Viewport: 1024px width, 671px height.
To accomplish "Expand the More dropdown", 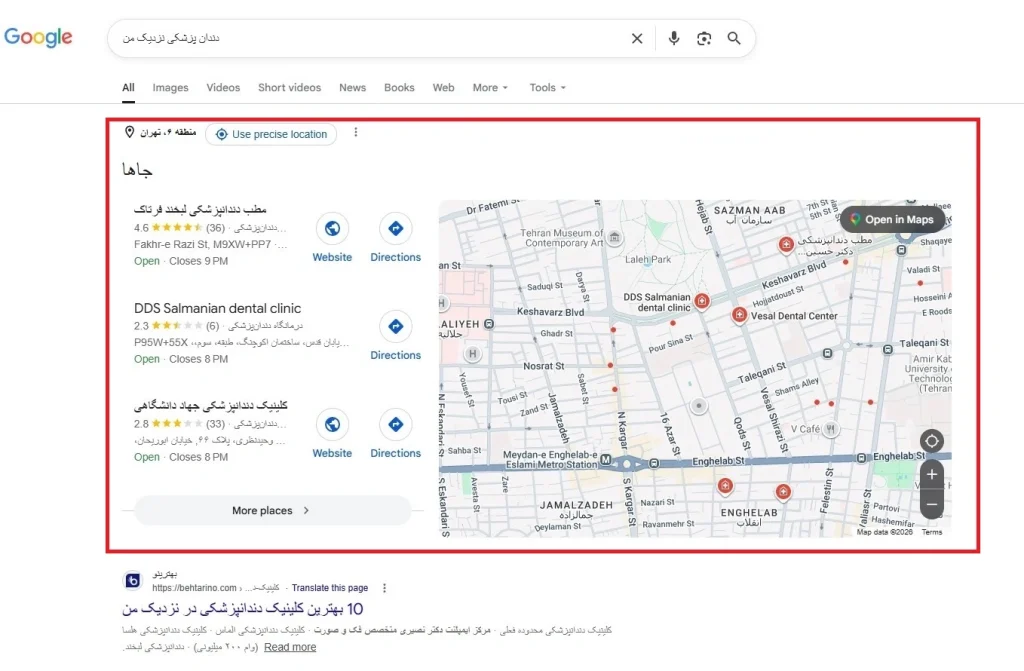I will 490,88.
